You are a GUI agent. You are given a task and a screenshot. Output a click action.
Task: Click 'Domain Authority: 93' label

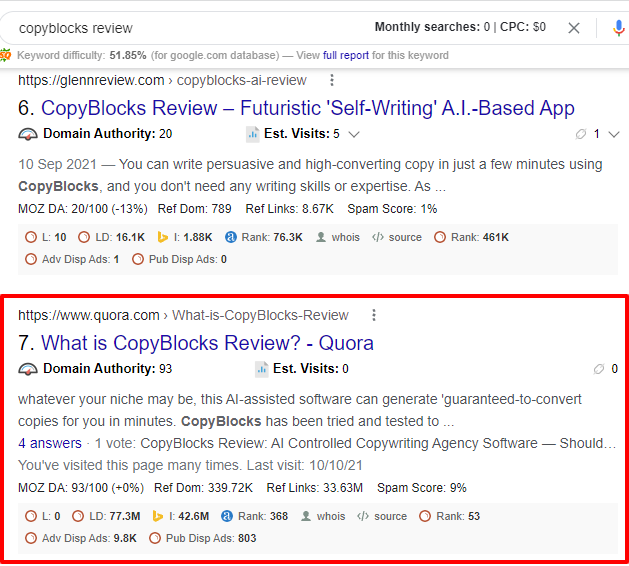108,369
